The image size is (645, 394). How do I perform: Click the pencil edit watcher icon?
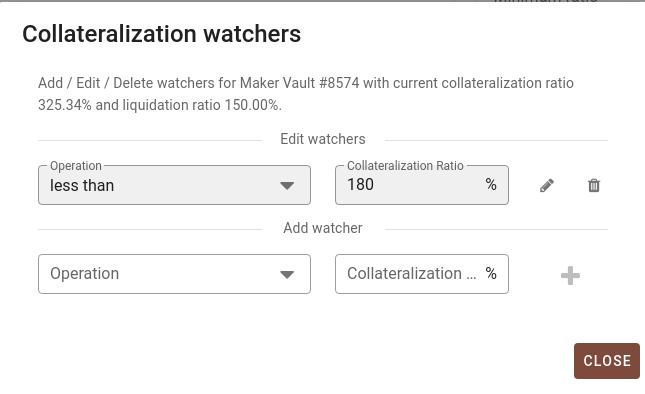pos(547,185)
